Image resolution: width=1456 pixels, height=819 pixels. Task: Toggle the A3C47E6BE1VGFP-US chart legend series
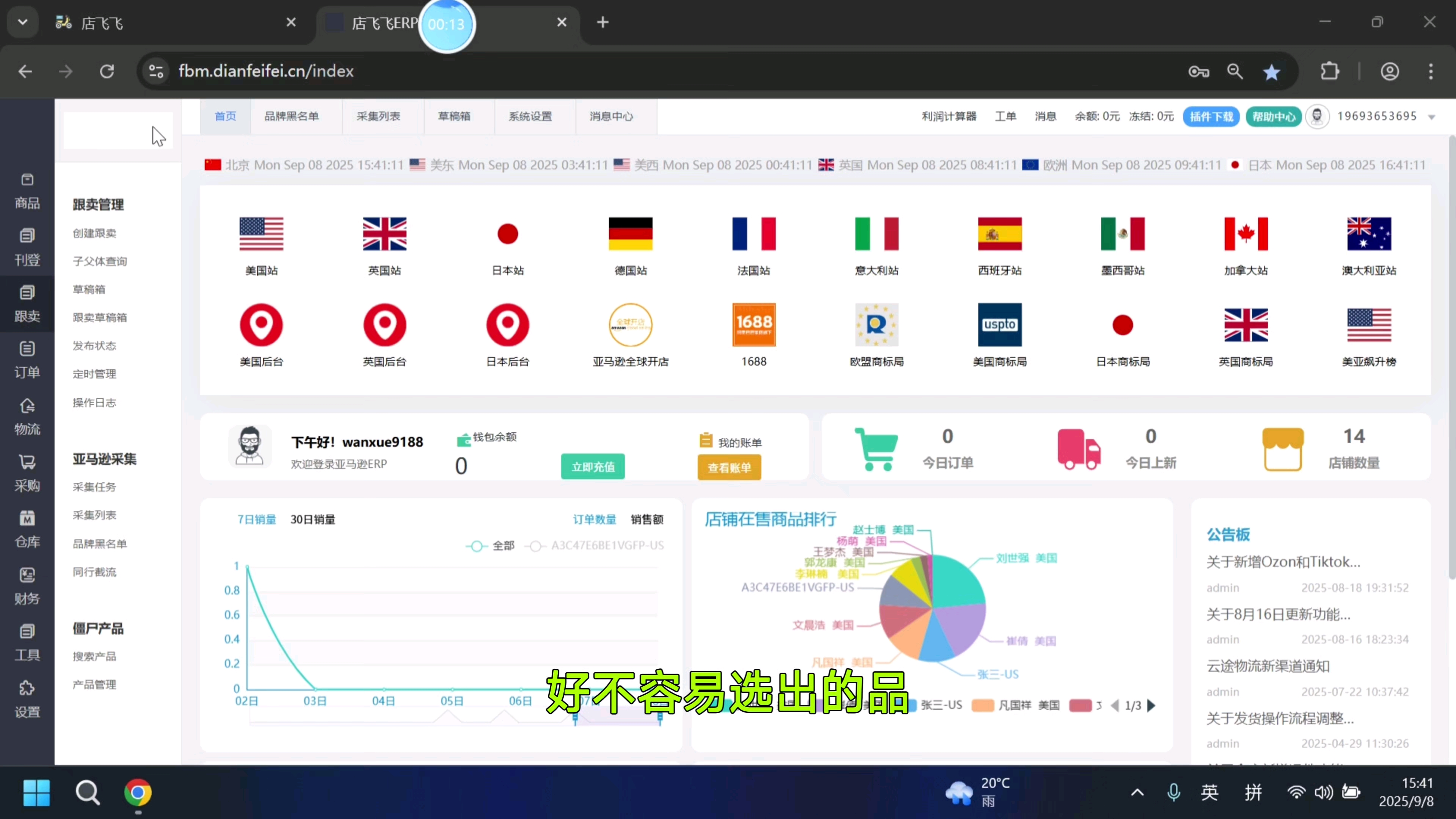tap(594, 546)
